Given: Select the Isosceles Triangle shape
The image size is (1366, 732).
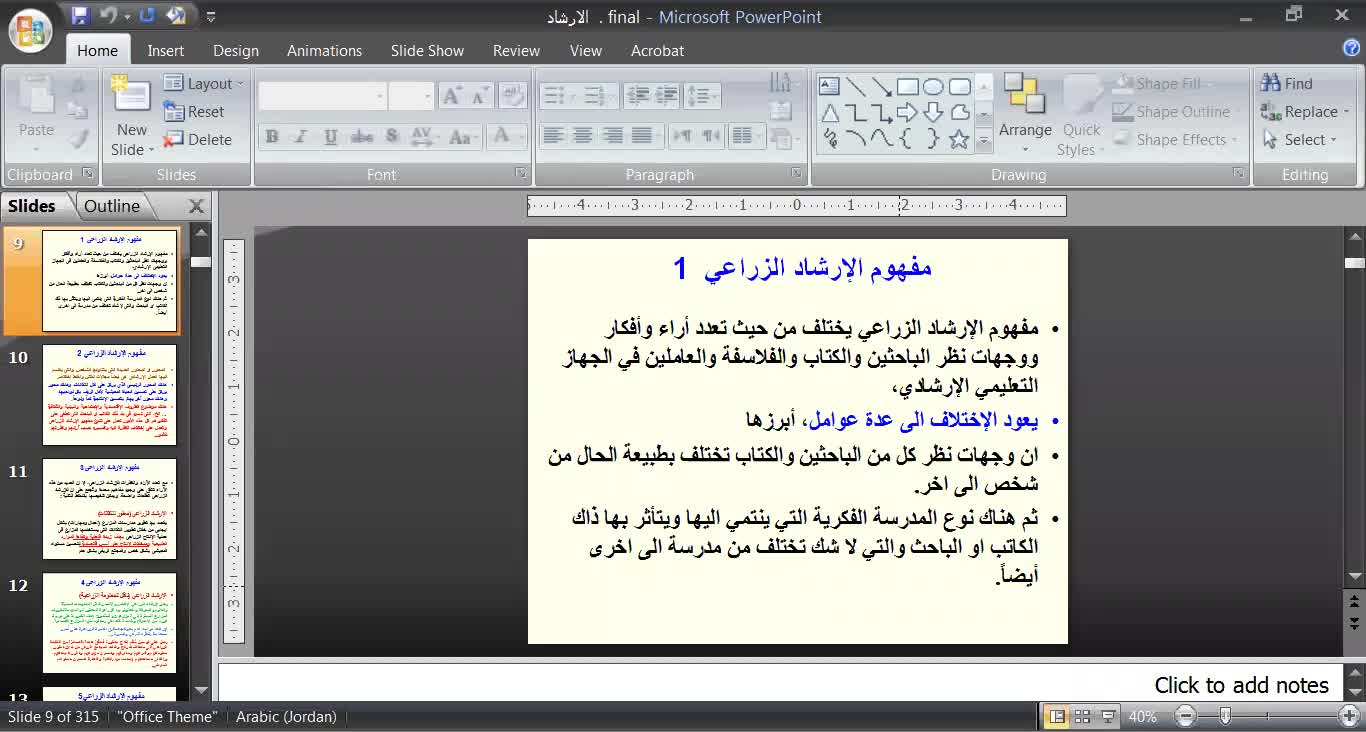Looking at the screenshot, I should [829, 112].
